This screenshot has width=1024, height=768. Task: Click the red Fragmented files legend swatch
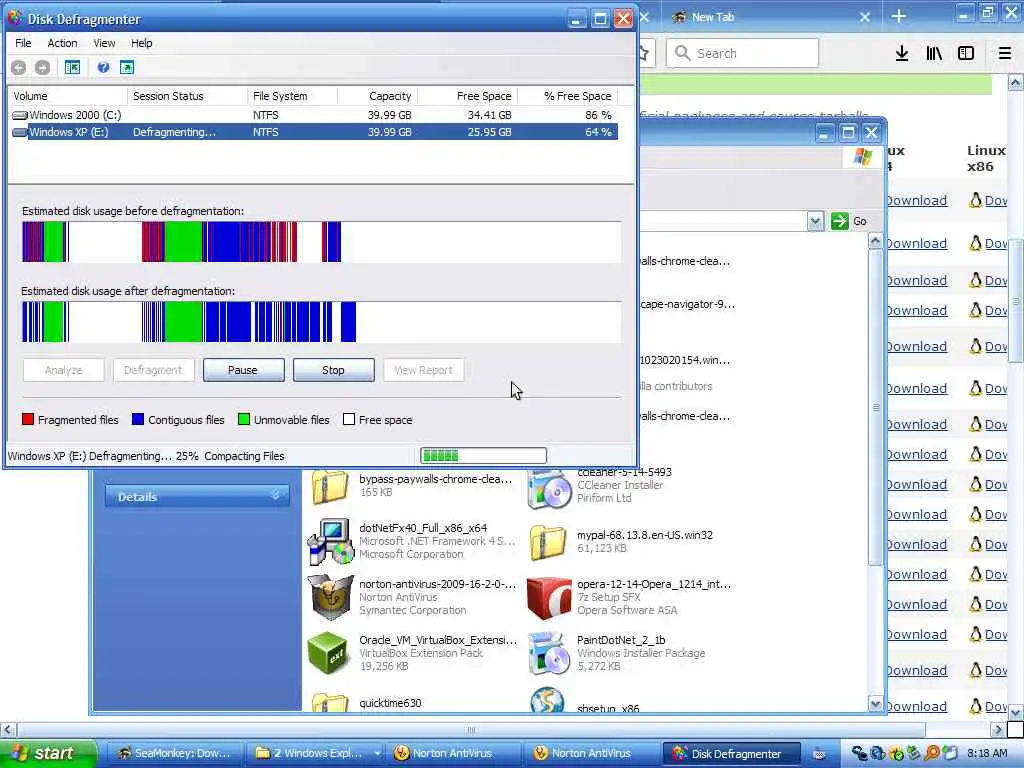28,419
